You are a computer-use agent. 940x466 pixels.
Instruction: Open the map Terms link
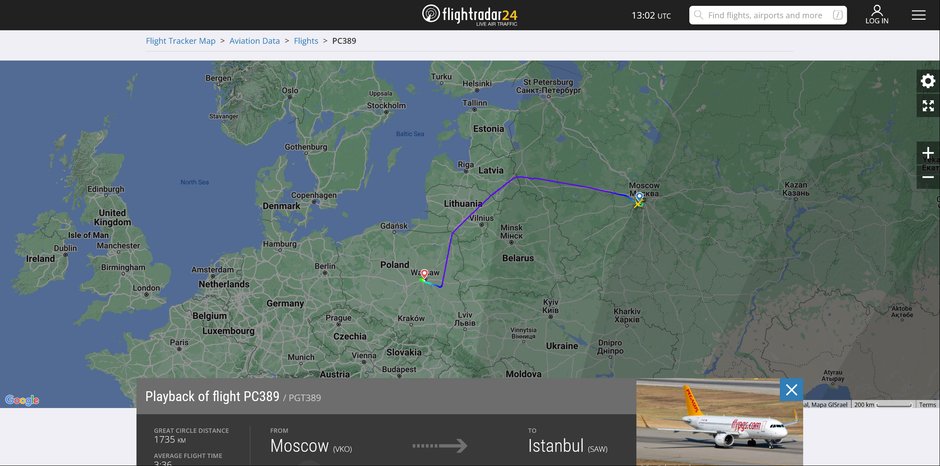pyautogui.click(x=927, y=405)
